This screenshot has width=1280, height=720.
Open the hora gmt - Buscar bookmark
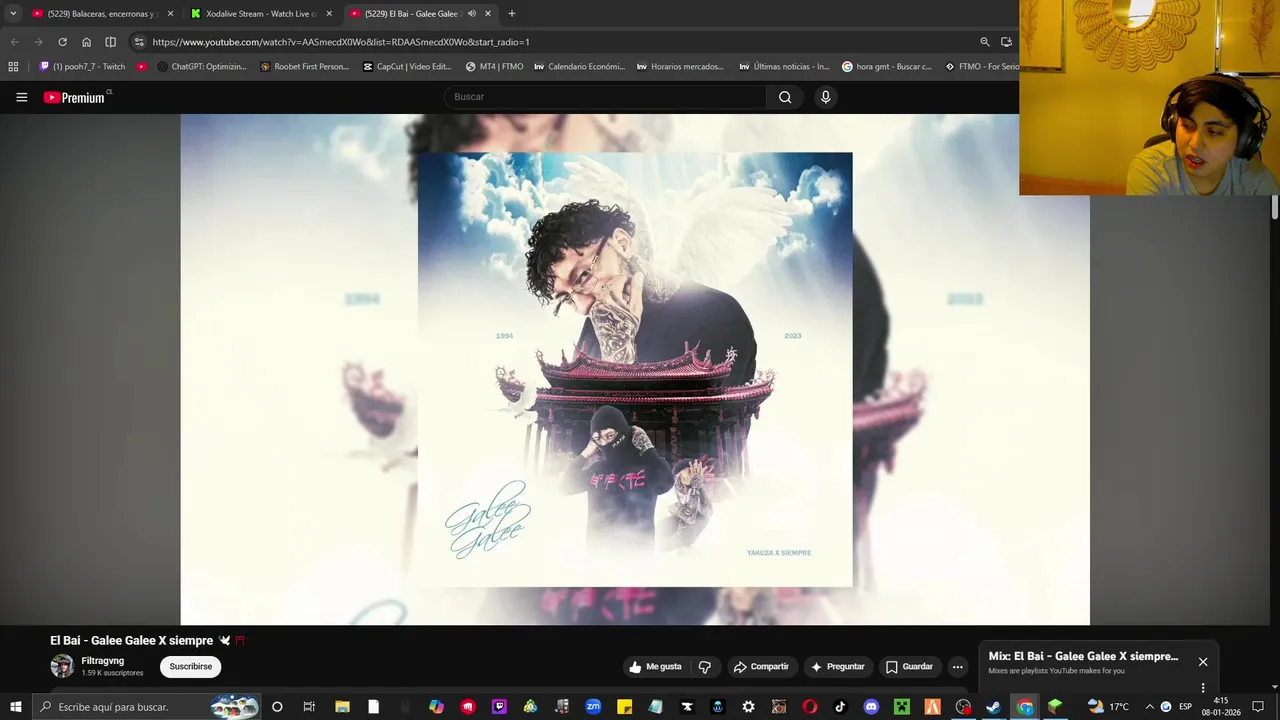(887, 67)
